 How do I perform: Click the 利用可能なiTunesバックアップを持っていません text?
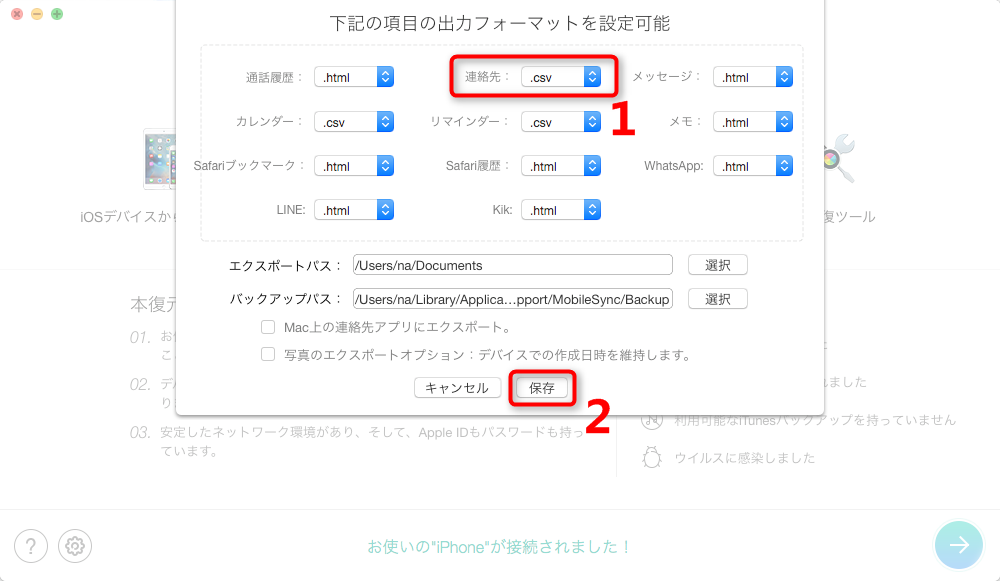coord(815,420)
